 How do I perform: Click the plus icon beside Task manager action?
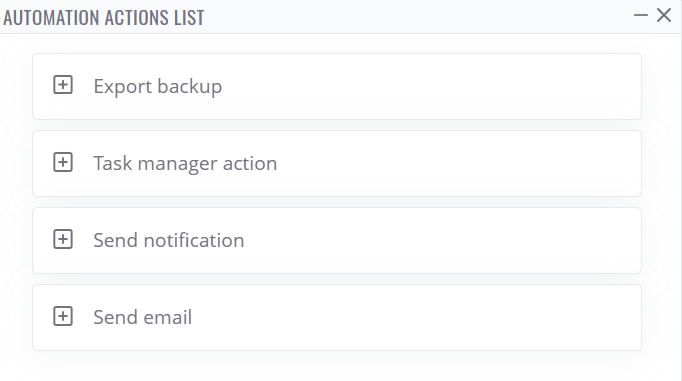pyautogui.click(x=63, y=162)
